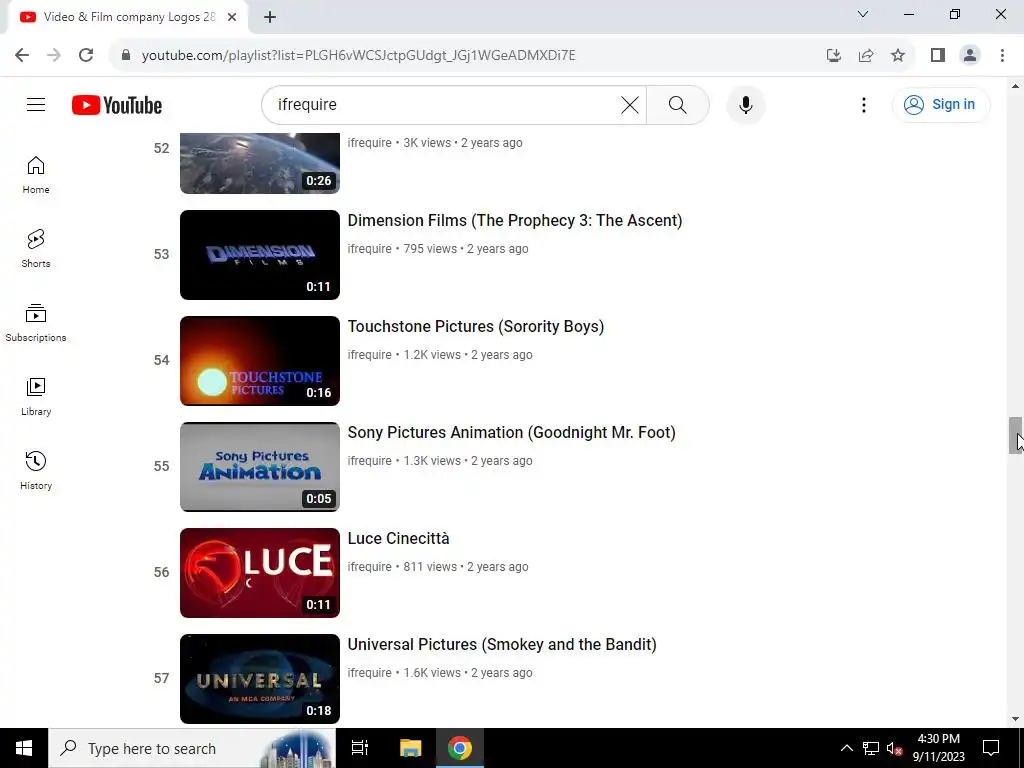Show hidden system tray icons
This screenshot has height=768, width=1024.
846,748
